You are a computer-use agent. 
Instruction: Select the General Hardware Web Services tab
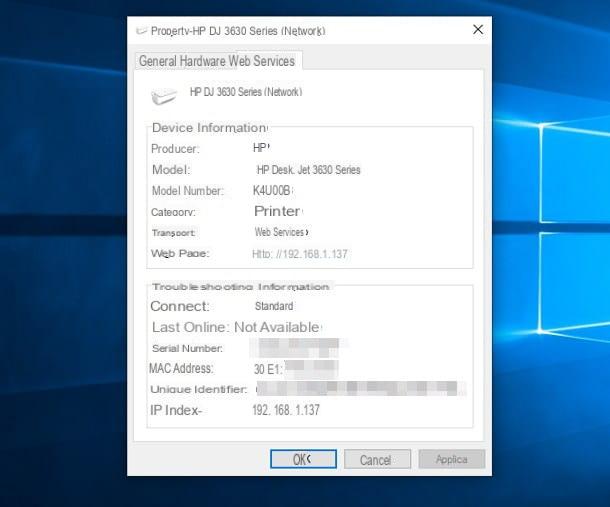point(217,61)
